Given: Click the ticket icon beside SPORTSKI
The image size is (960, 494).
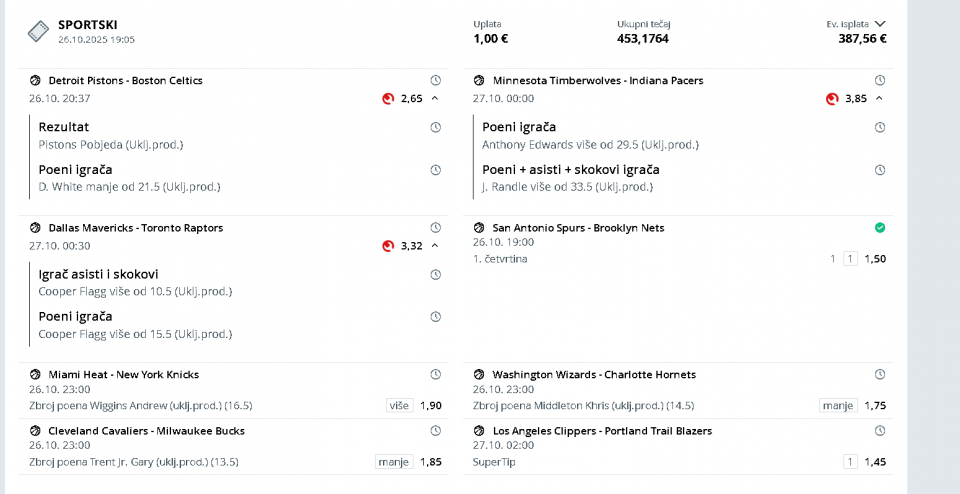Looking at the screenshot, I should click(x=38, y=31).
